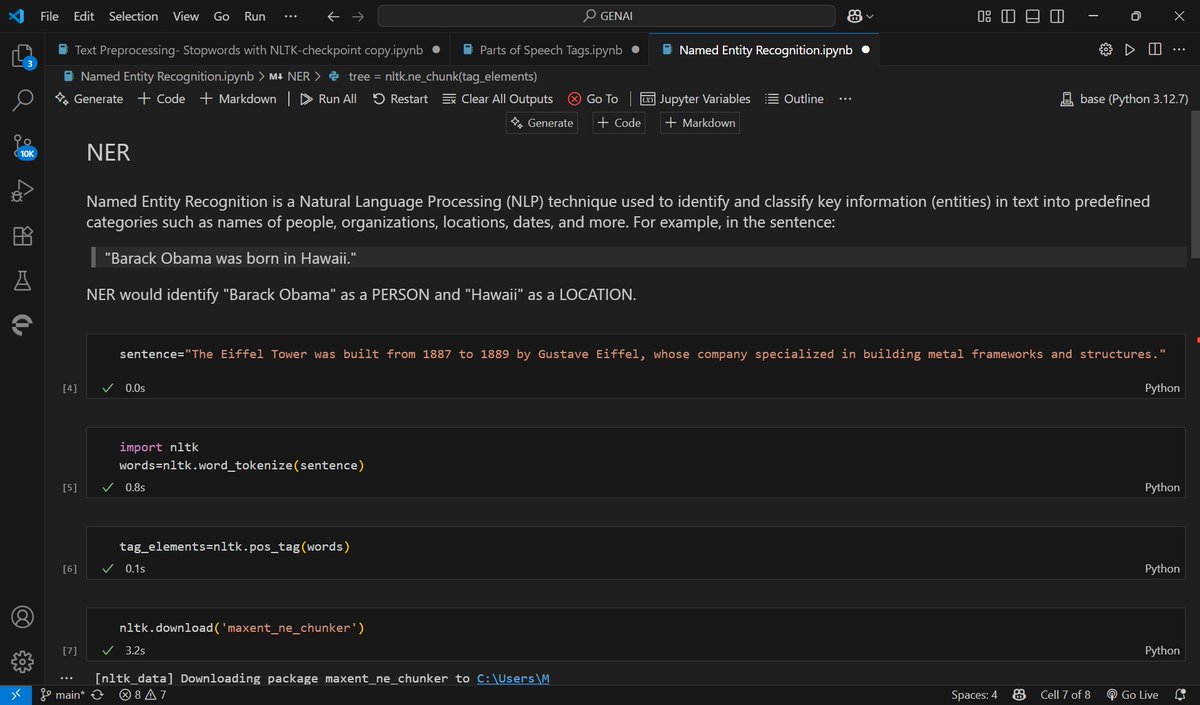The image size is (1200, 705).
Task: Open notebook settings gear in editor toolbar
Action: coord(1106,49)
